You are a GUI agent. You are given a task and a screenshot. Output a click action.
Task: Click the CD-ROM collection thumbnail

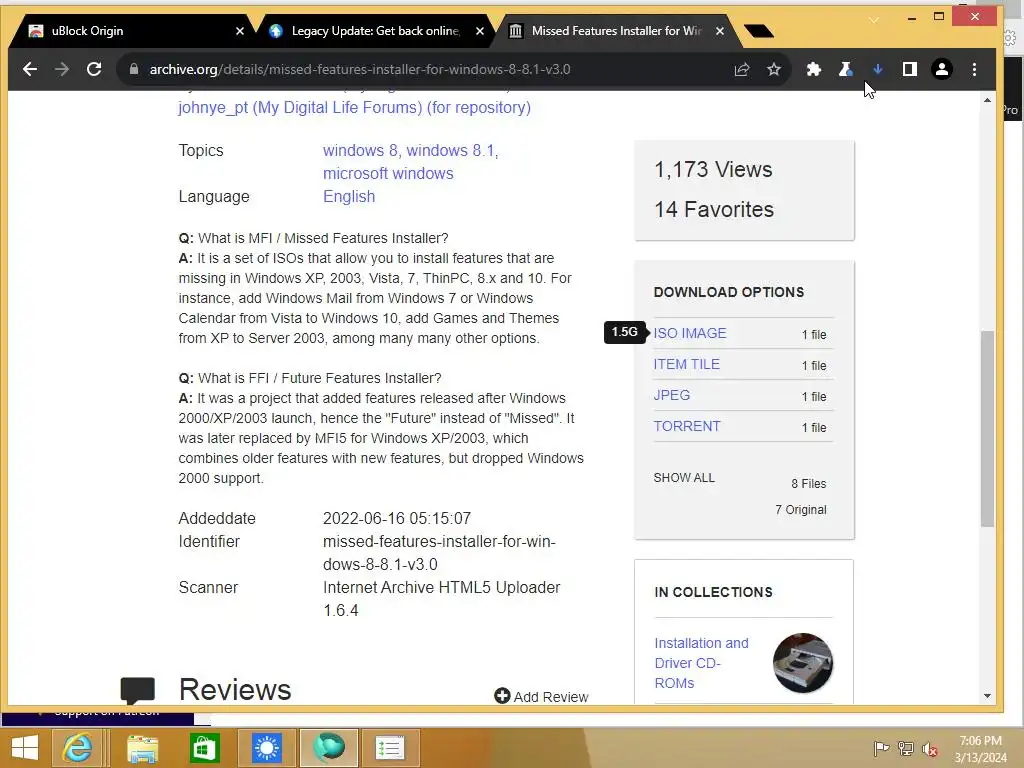[803, 663]
